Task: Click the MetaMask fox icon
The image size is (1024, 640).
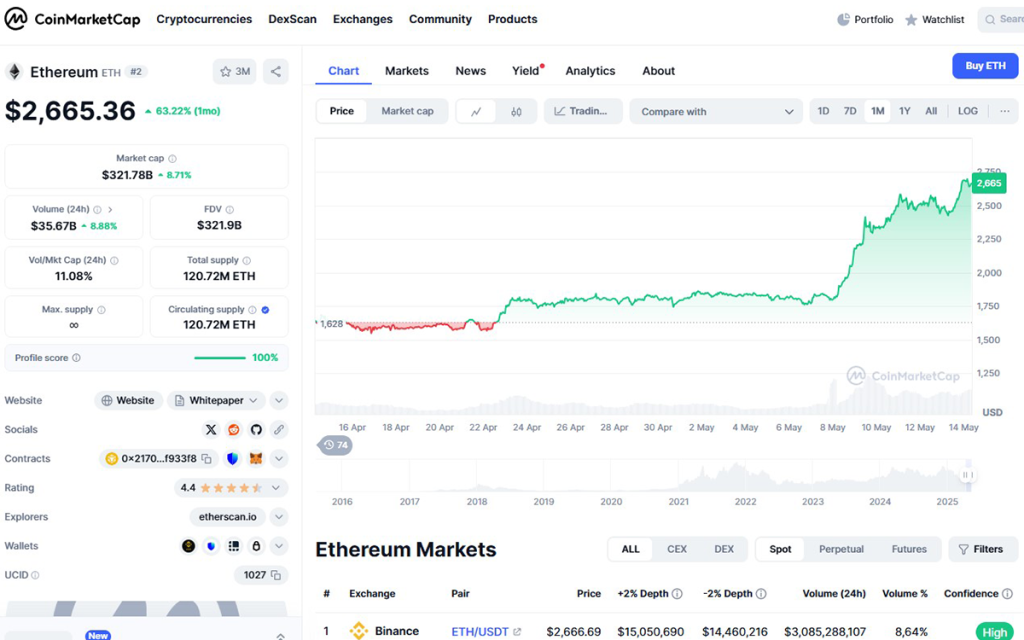Action: pos(255,459)
